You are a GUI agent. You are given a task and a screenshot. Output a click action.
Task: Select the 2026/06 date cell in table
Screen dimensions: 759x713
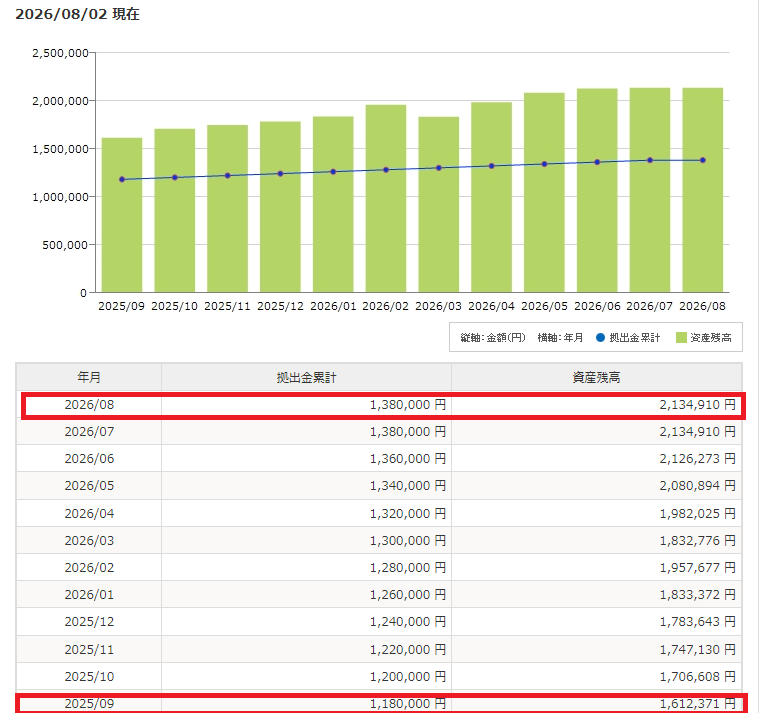(89, 458)
